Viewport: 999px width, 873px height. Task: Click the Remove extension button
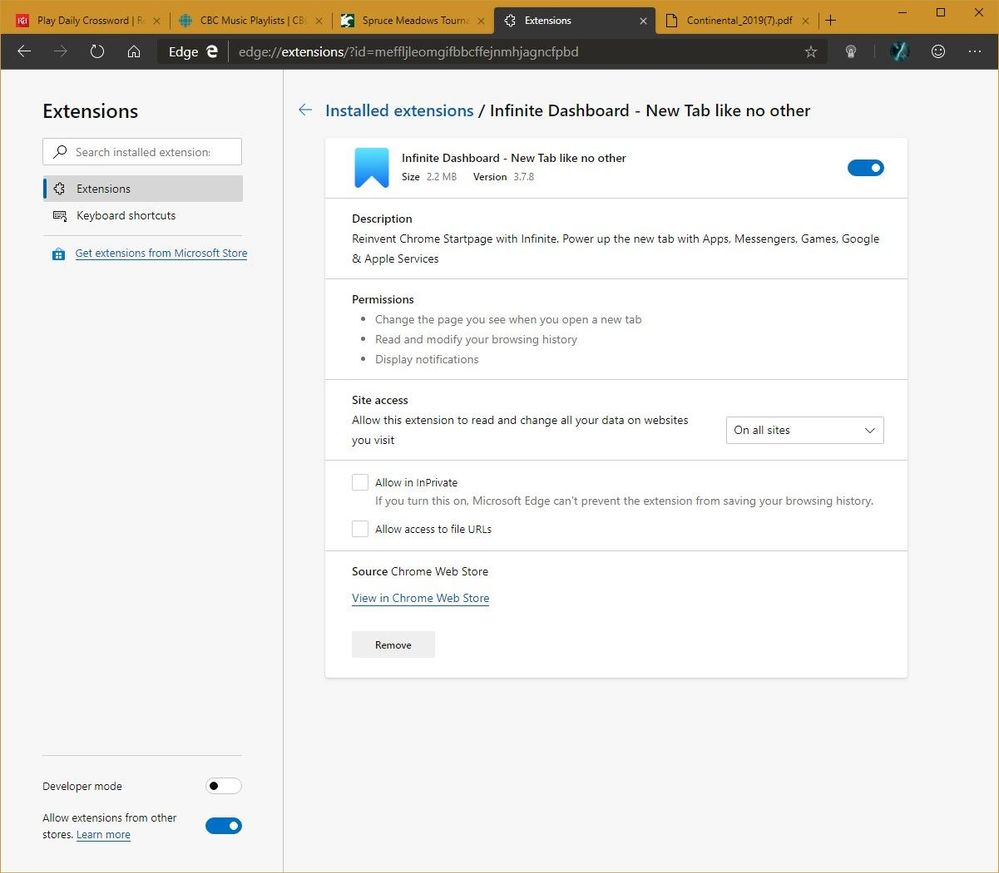[393, 645]
